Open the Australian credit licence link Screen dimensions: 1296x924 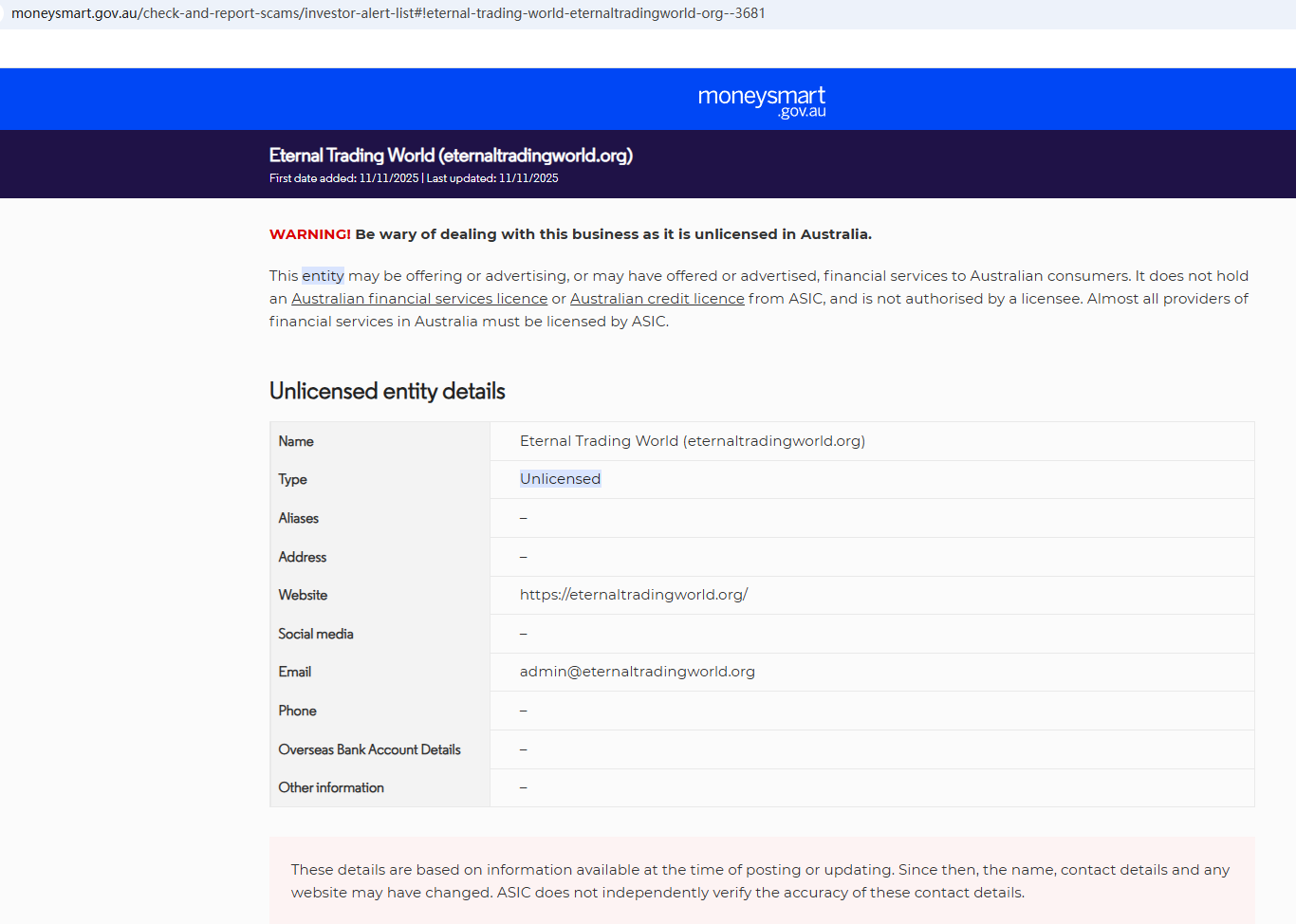[657, 299]
